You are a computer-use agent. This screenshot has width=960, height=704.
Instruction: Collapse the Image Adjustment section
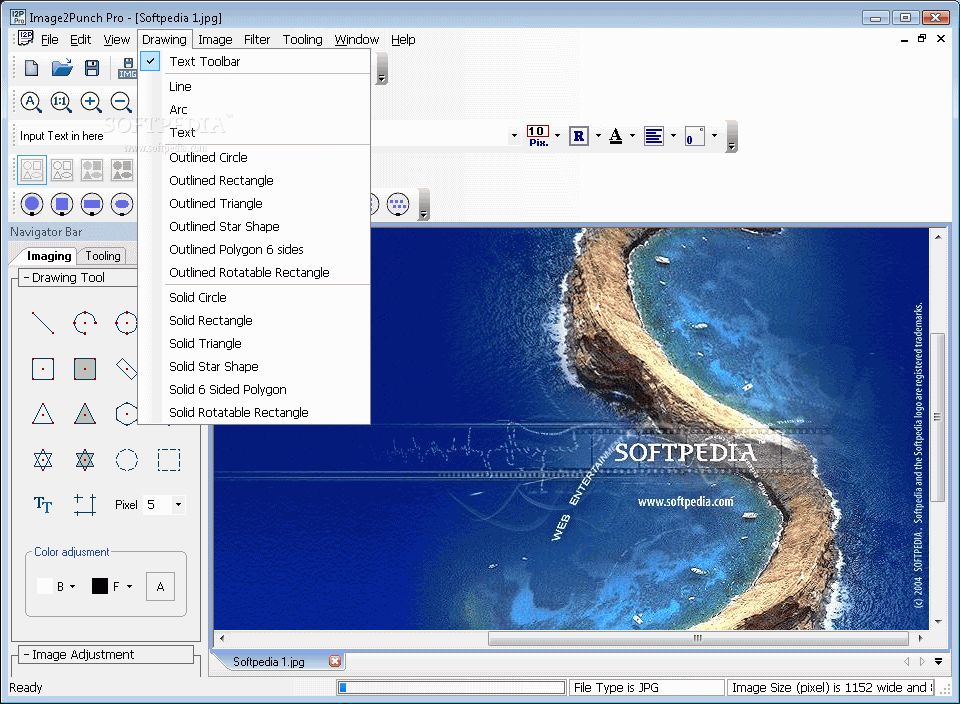tap(27, 654)
